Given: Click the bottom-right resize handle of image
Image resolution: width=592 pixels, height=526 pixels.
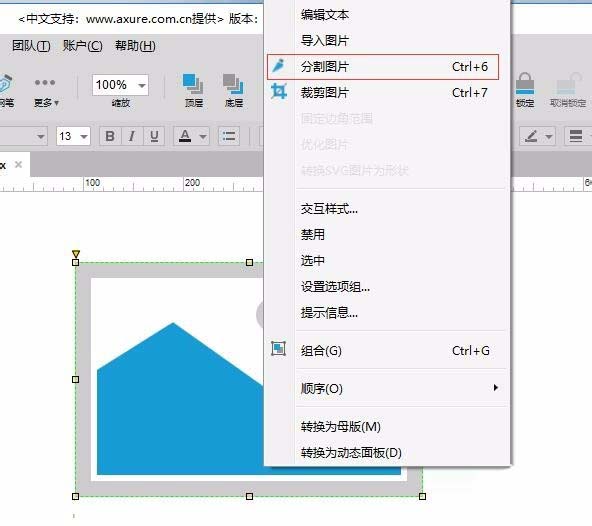Looking at the screenshot, I should coord(422,496).
